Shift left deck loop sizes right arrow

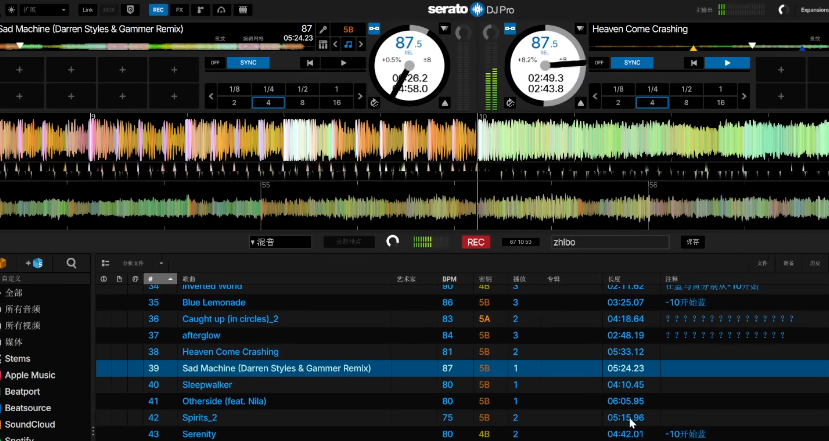pos(360,96)
